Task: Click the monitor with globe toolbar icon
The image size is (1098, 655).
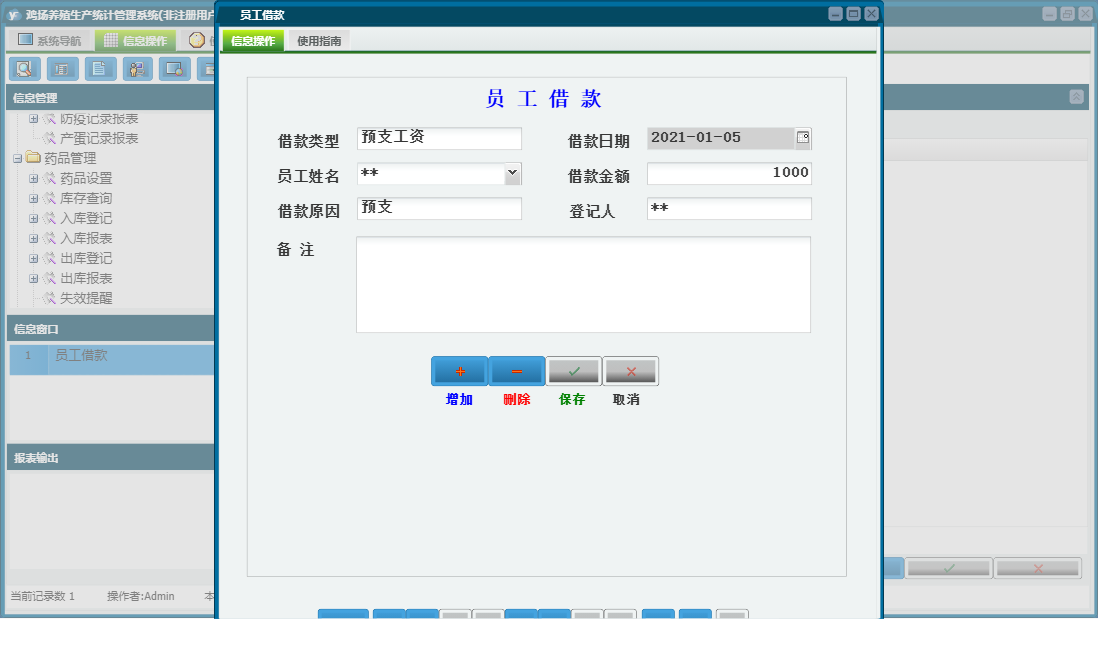Action: point(174,69)
